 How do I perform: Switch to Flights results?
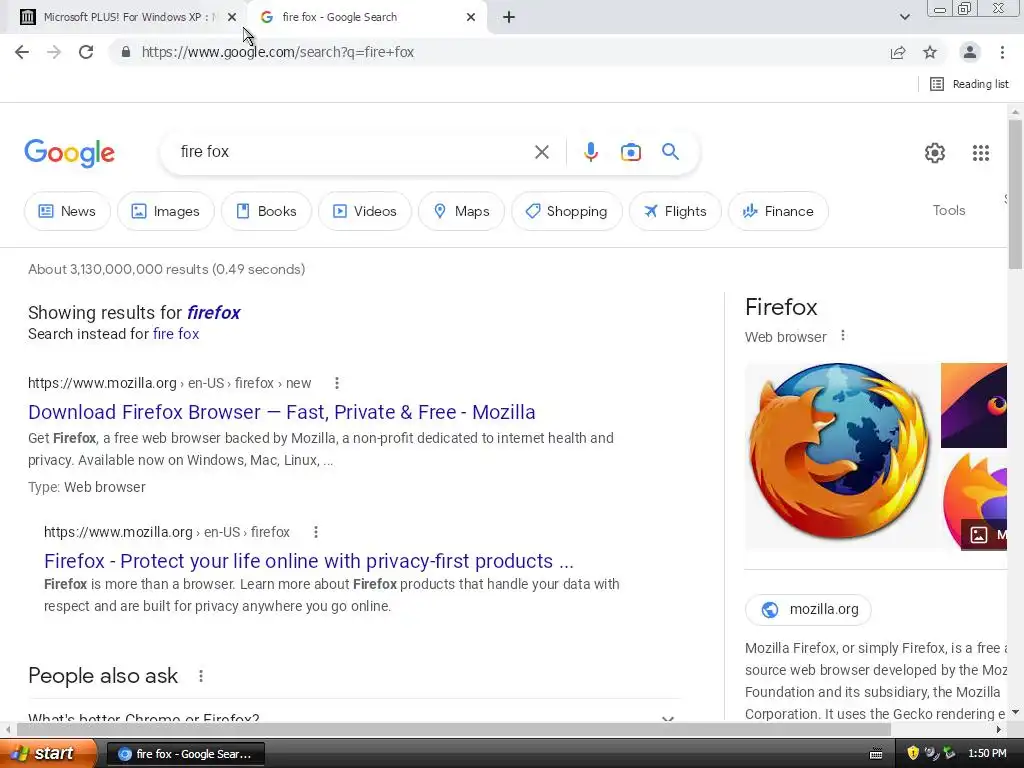[675, 211]
